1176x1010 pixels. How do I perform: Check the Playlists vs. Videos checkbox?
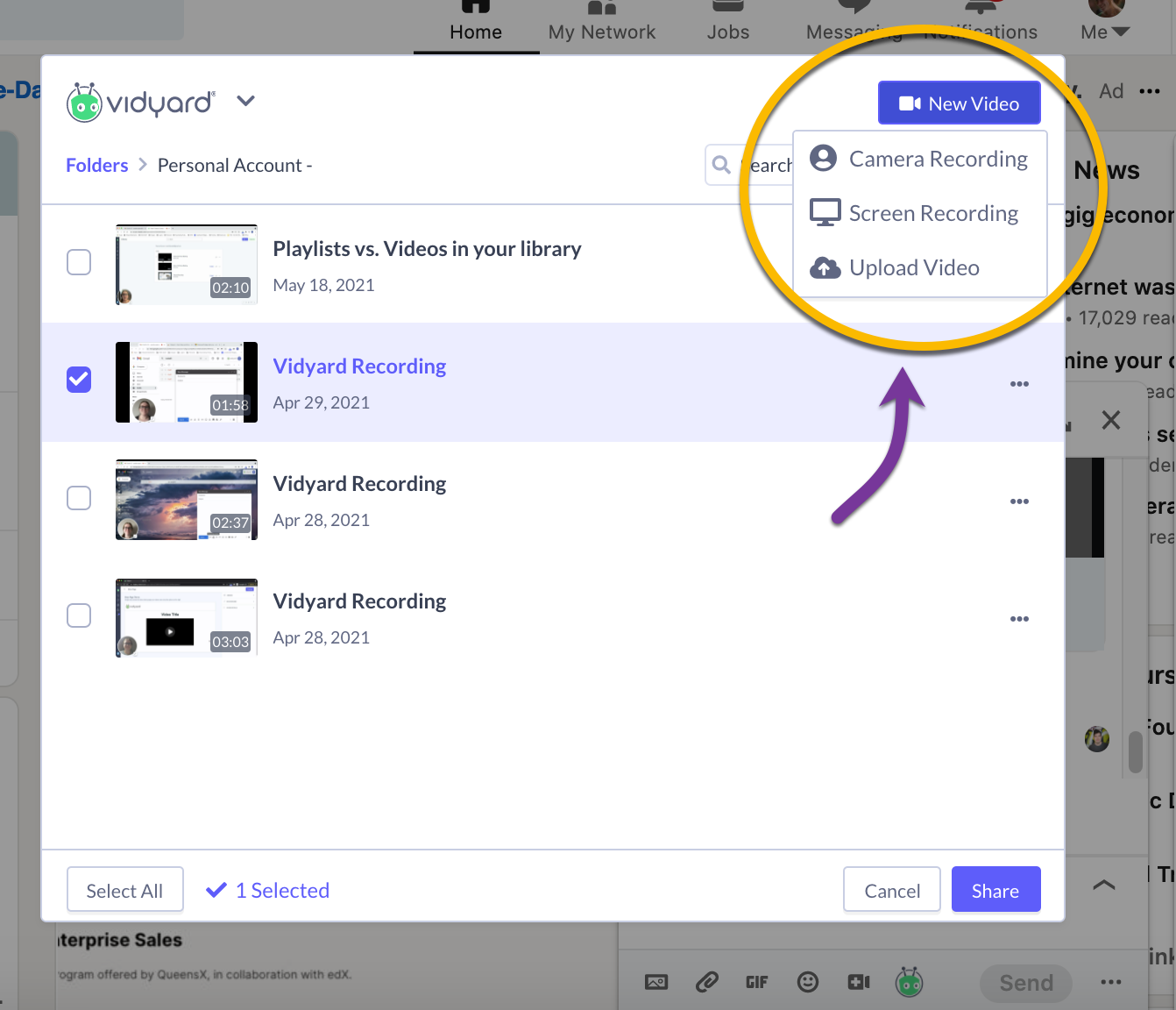[79, 262]
